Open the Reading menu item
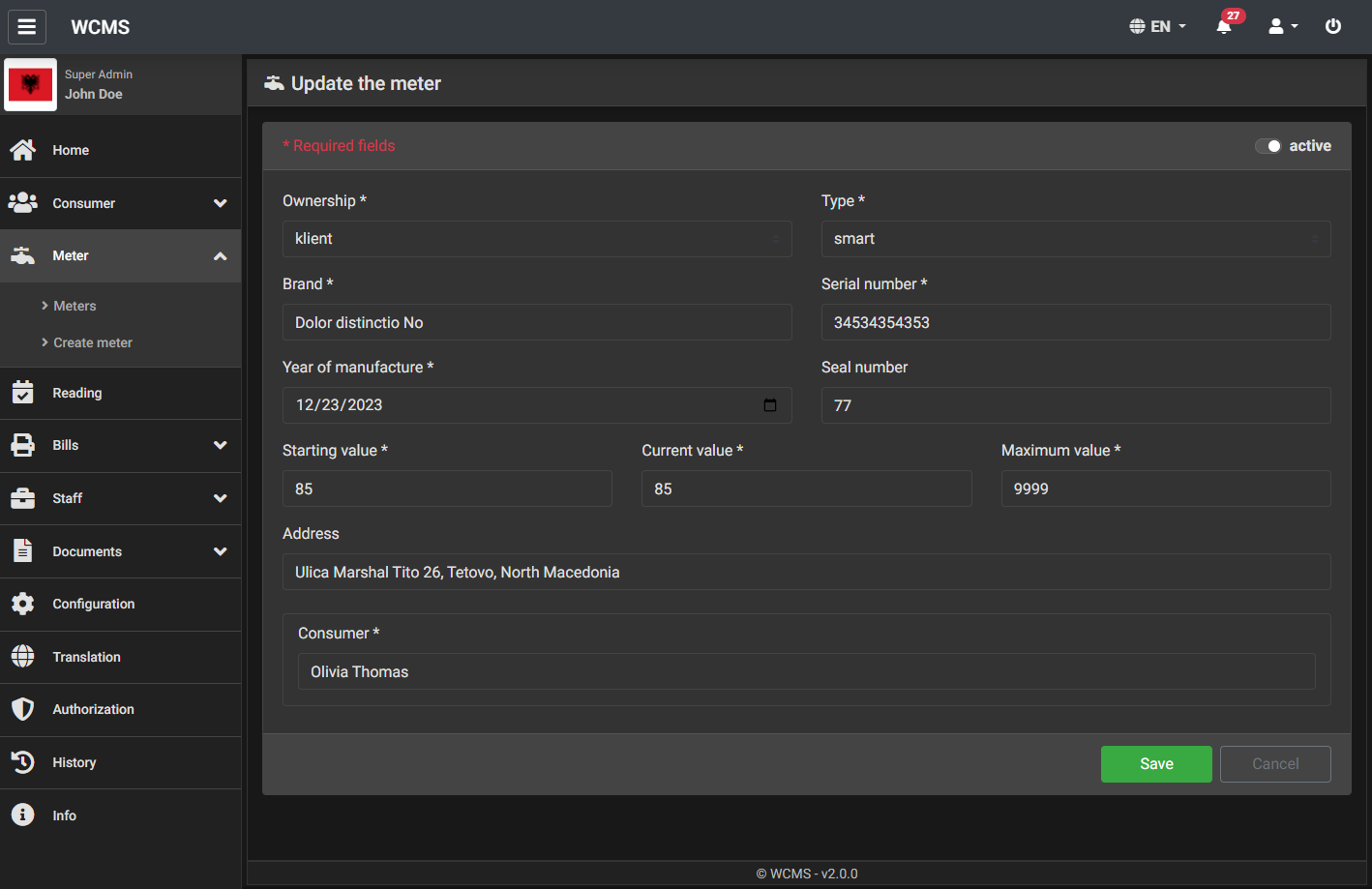The height and width of the screenshot is (889, 1372). pyautogui.click(x=120, y=393)
